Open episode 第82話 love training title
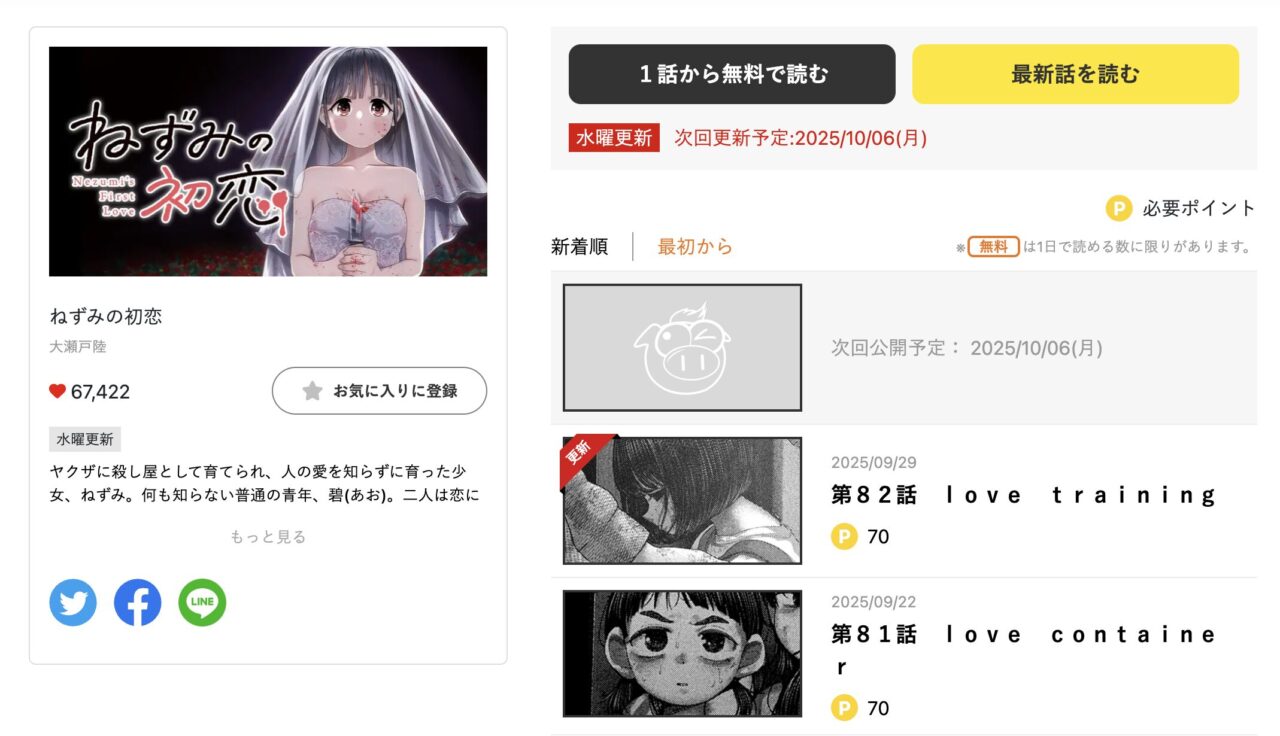The width and height of the screenshot is (1280, 736). coord(1024,495)
